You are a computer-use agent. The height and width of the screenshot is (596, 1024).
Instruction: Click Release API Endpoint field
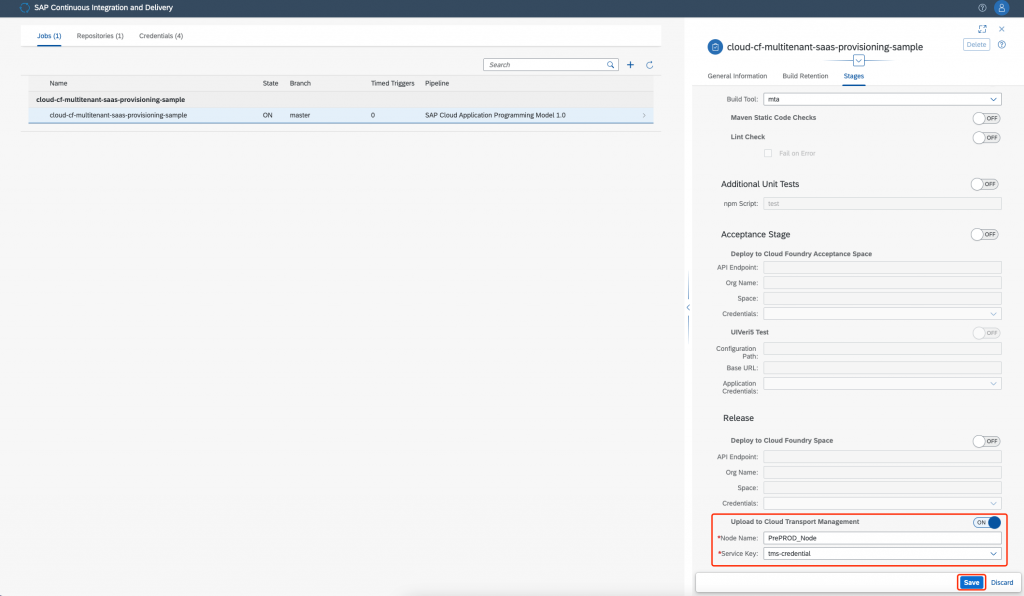point(882,457)
